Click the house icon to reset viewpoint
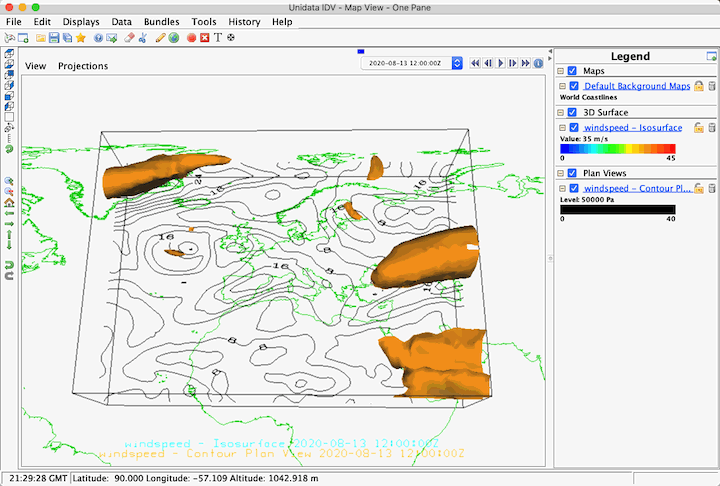This screenshot has width=720, height=486. [9, 202]
